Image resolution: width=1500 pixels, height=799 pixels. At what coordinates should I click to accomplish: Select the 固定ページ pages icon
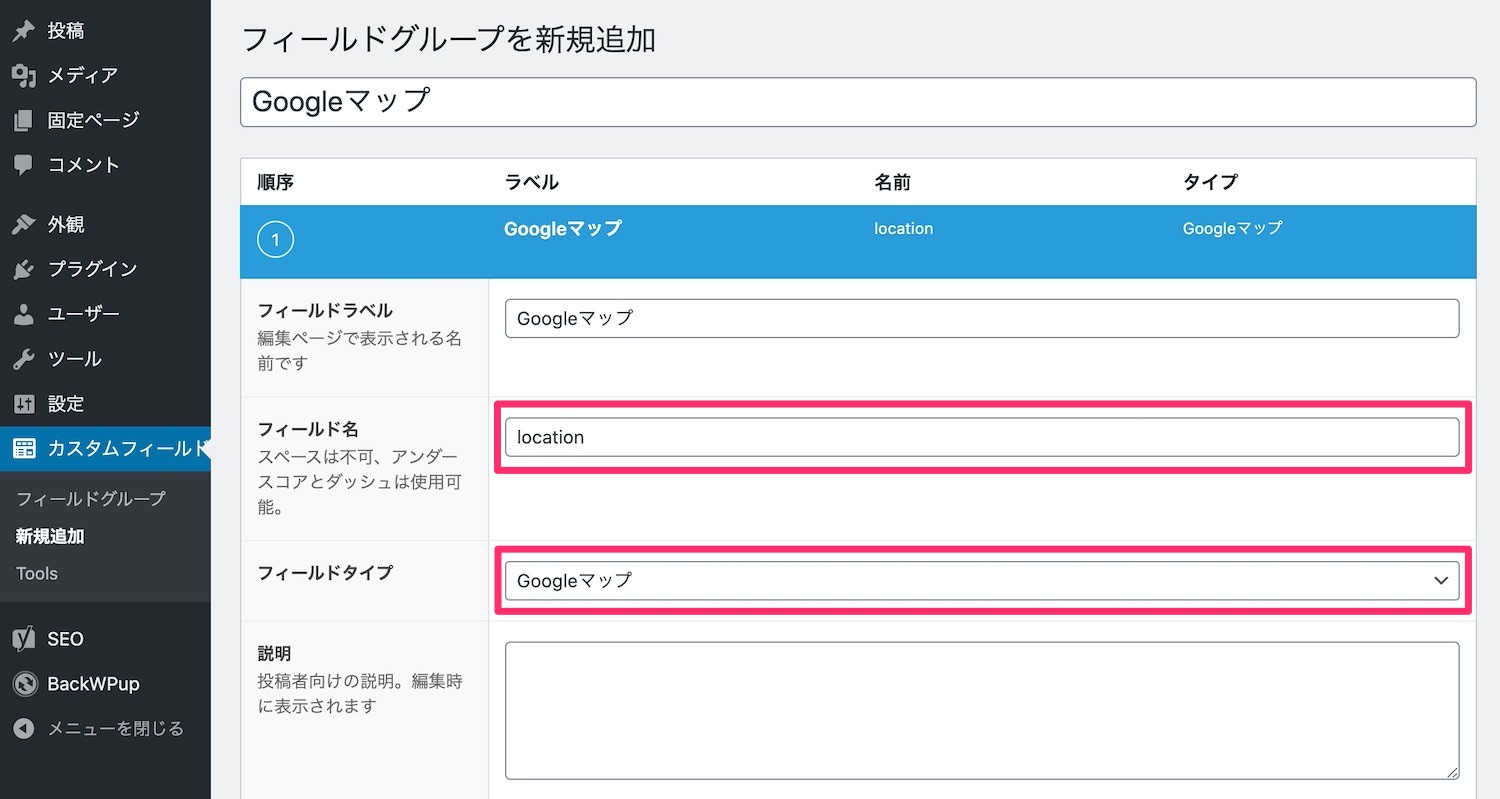[x=22, y=119]
